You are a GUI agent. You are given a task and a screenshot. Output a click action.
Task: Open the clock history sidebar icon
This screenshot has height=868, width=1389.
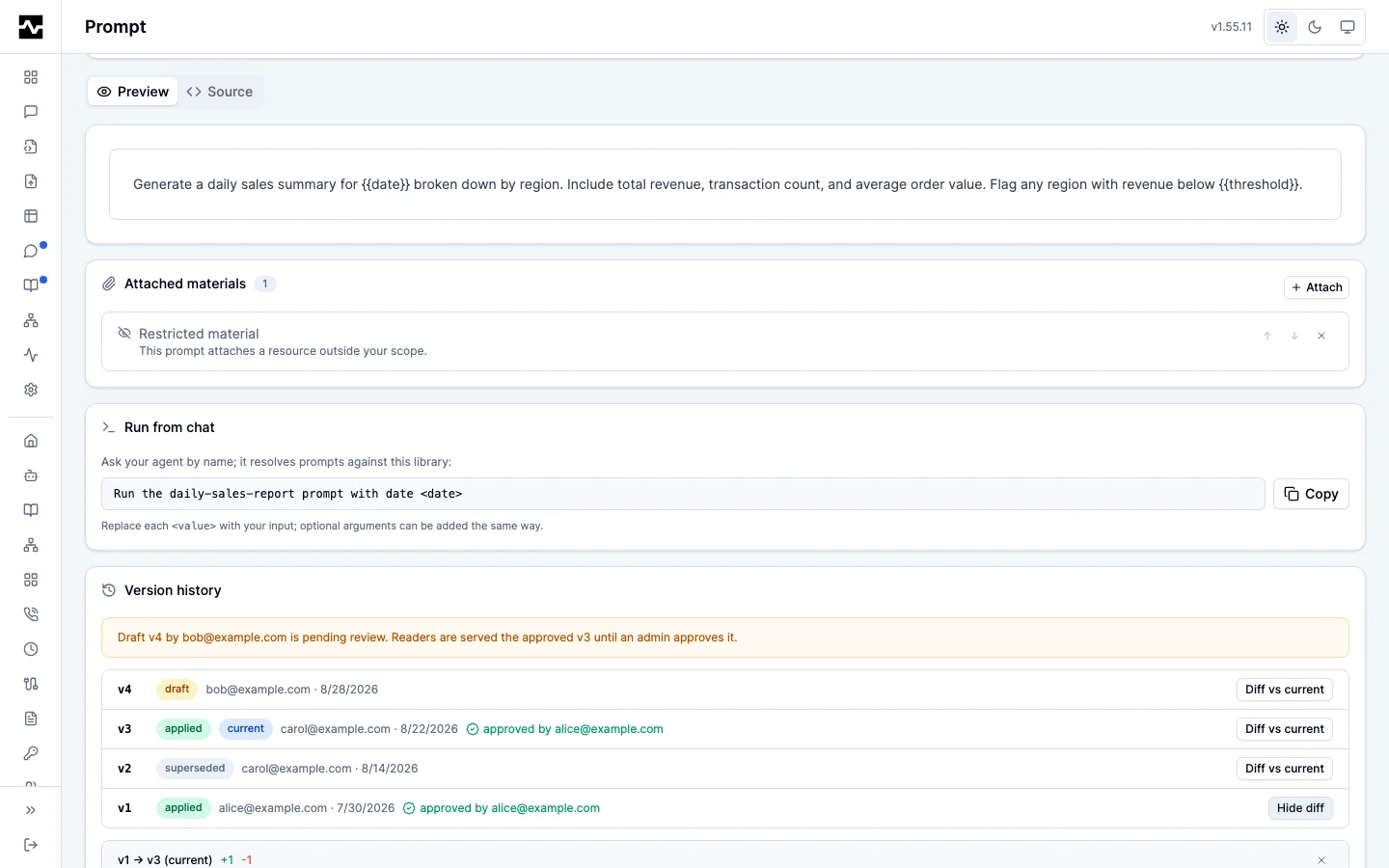tap(31, 649)
